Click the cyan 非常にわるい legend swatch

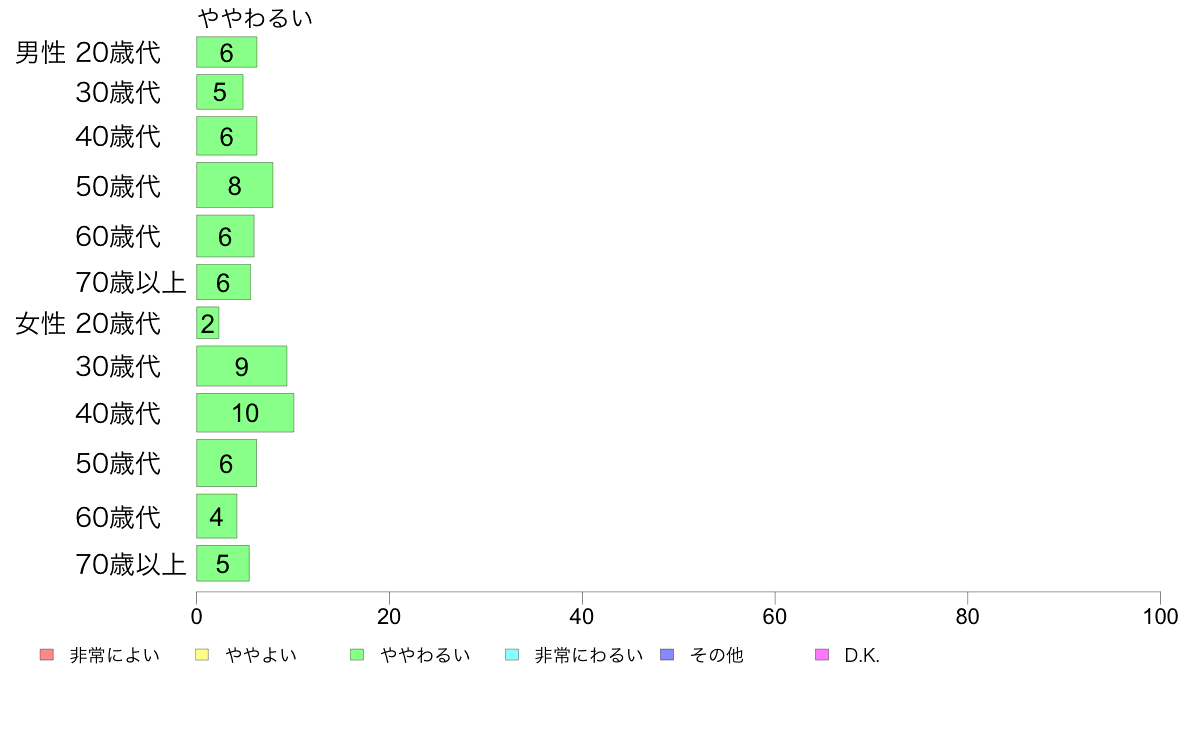tap(512, 655)
